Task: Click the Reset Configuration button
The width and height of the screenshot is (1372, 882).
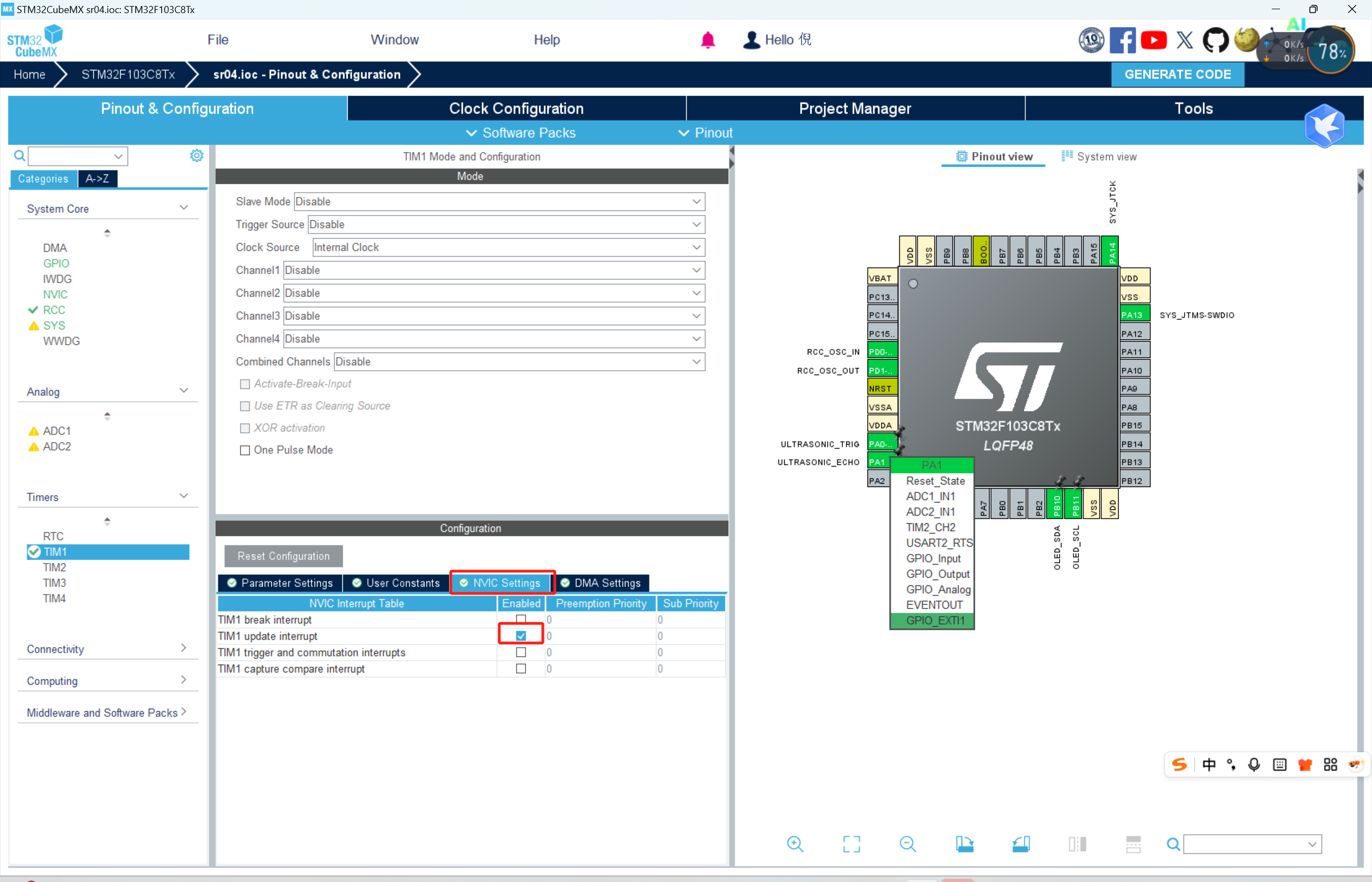Action: [284, 556]
